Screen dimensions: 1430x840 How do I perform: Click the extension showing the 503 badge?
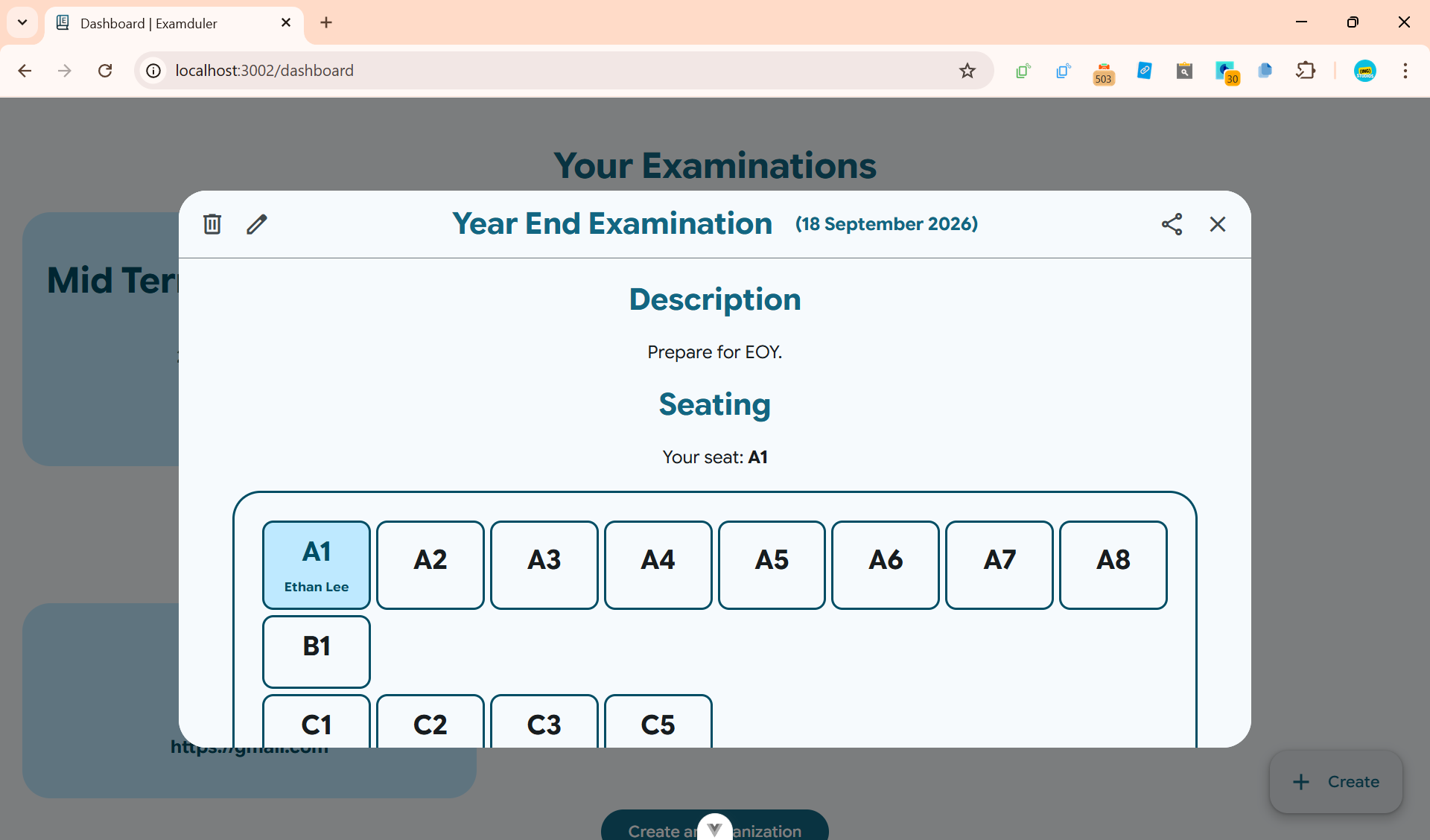[1103, 72]
